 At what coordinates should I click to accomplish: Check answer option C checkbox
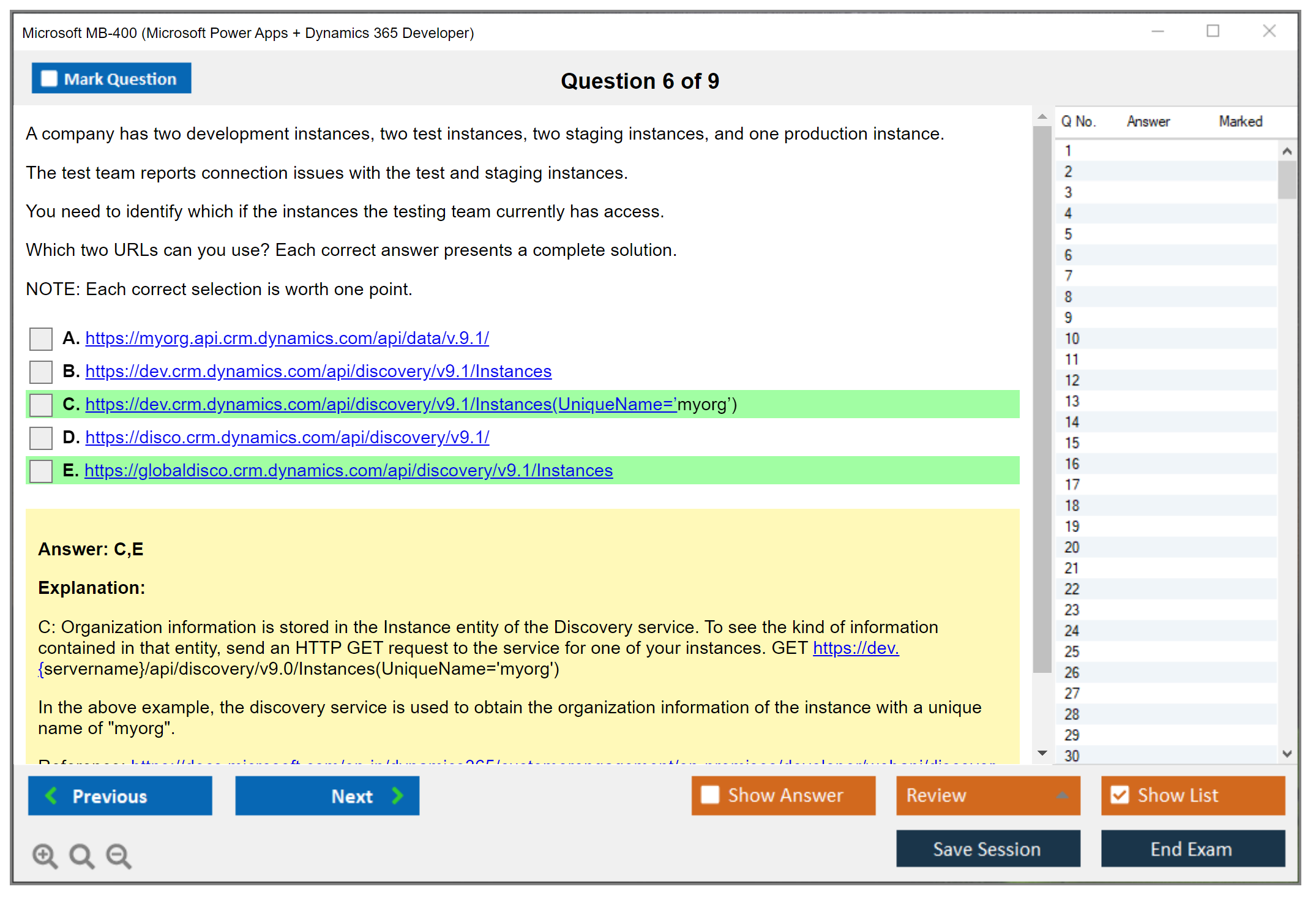41,405
